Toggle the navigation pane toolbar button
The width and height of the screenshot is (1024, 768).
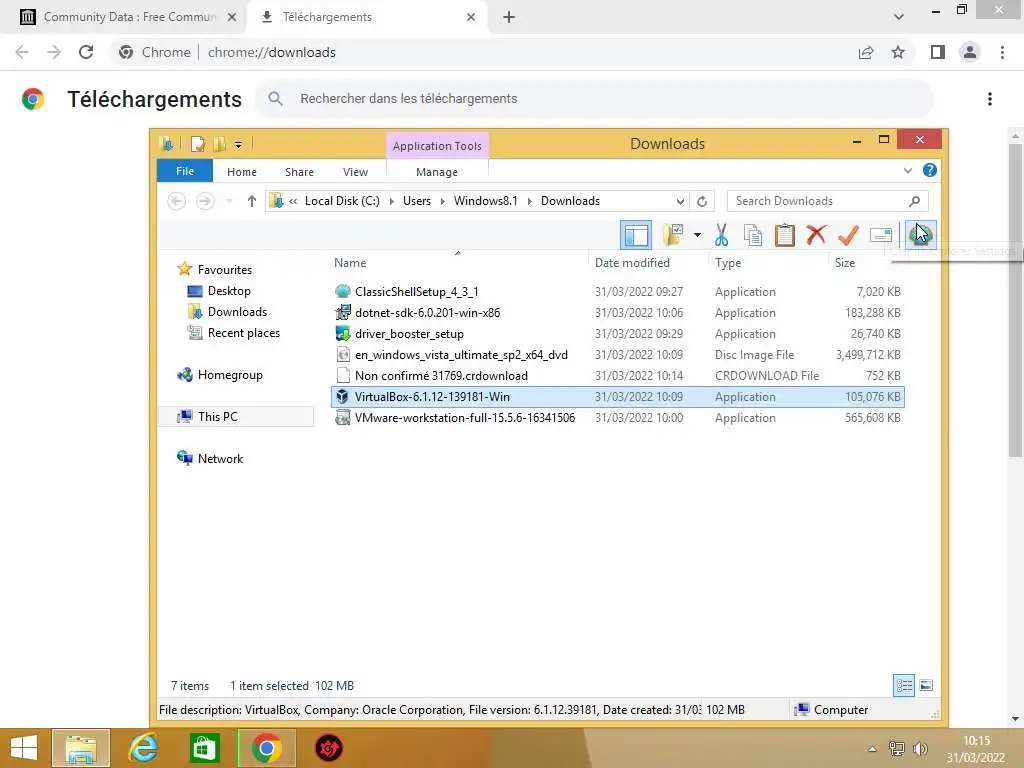coord(636,235)
